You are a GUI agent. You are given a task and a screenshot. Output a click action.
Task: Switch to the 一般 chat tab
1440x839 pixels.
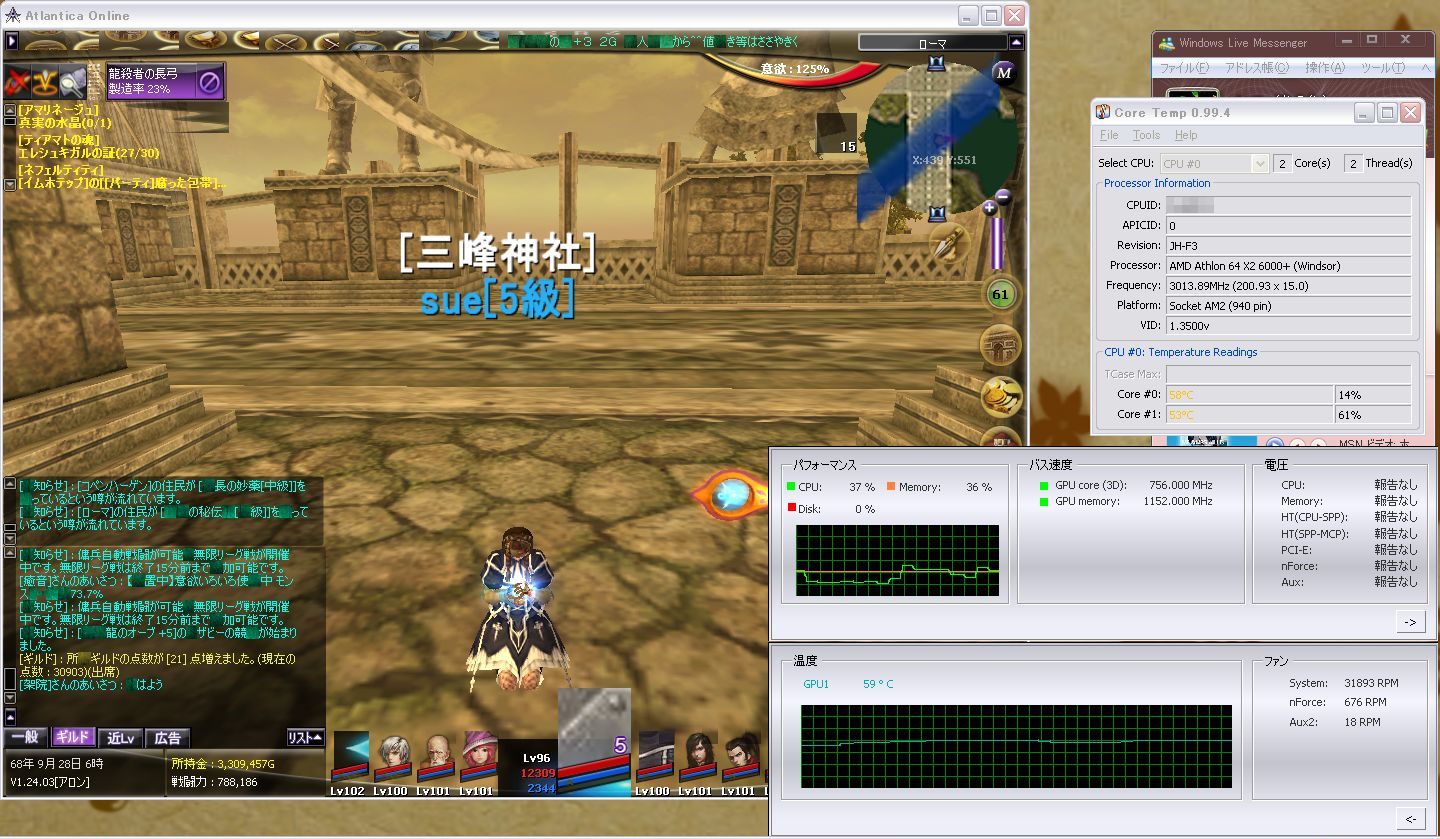point(27,738)
